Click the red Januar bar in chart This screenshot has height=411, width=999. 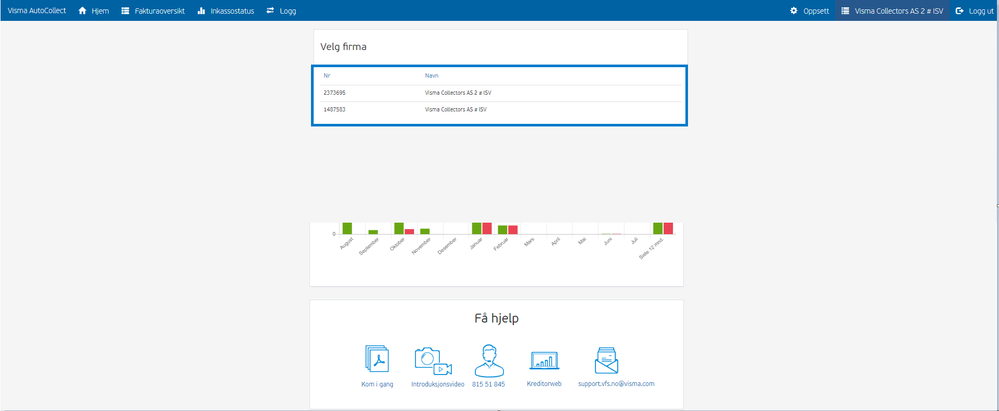tap(487, 228)
